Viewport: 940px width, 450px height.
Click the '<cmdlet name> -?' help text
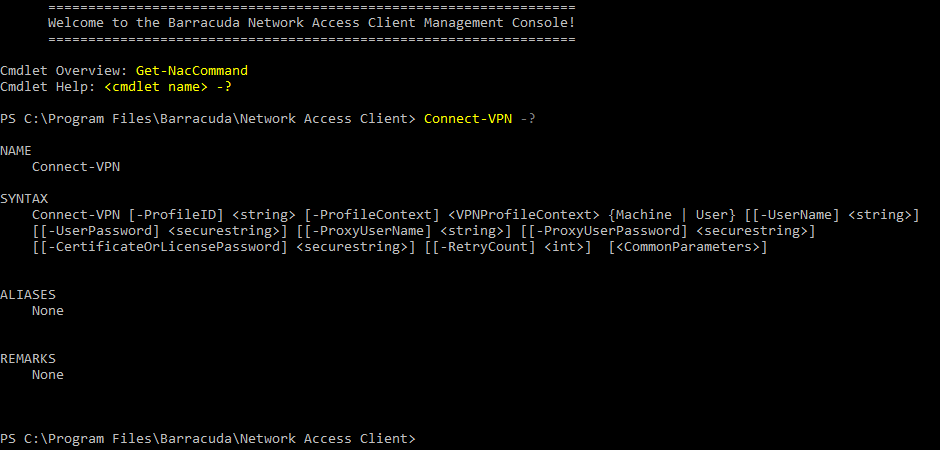(x=168, y=87)
